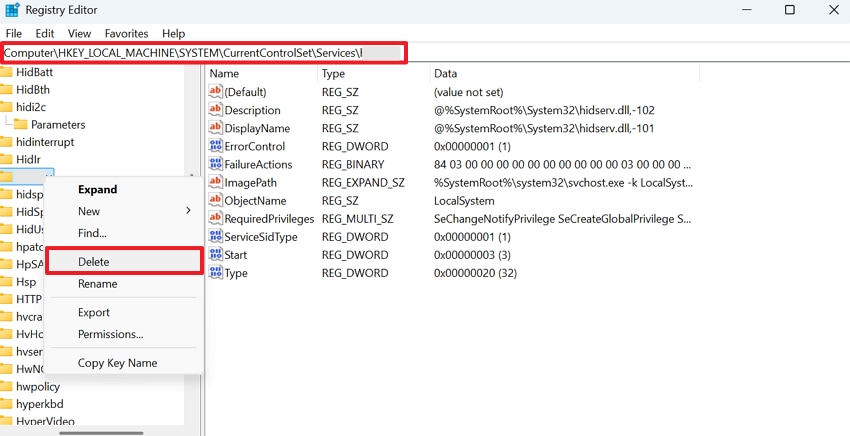Choose Expand from the context menu

tap(124, 189)
